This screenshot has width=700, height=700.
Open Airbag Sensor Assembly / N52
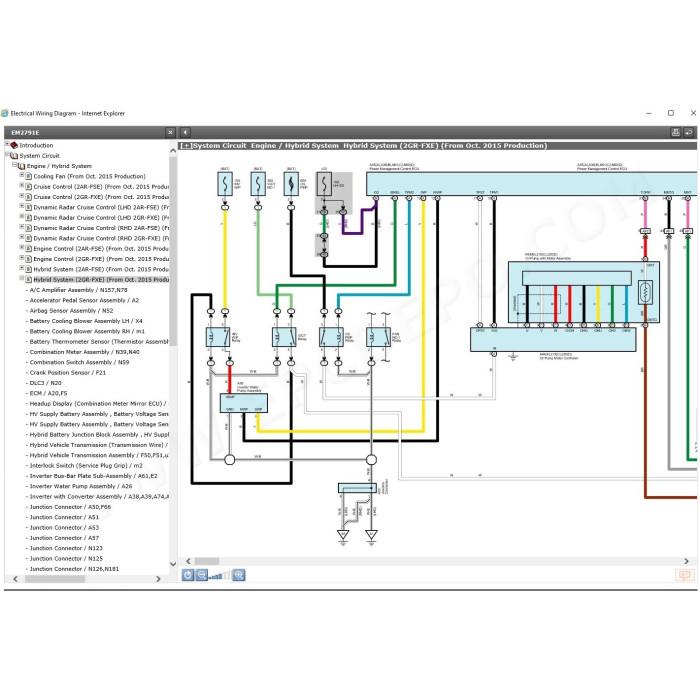[x=71, y=311]
